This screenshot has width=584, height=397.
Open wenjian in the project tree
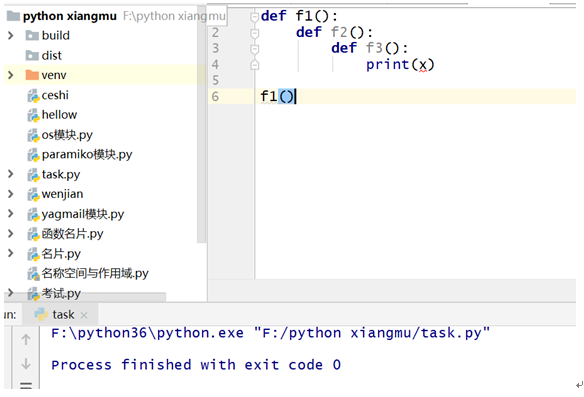coord(62,194)
